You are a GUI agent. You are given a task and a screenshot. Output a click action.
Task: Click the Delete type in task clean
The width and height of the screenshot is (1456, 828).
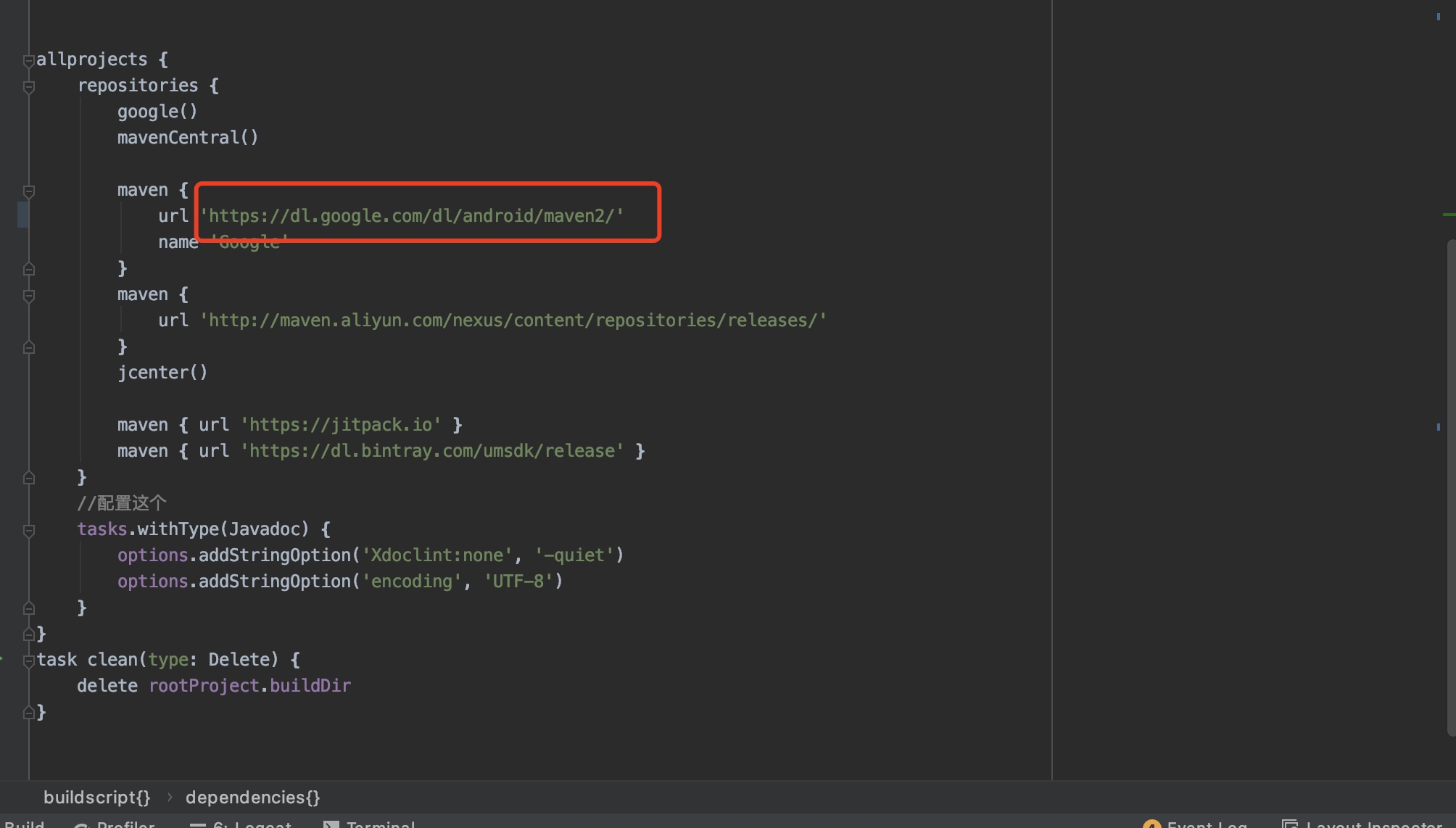tap(239, 660)
